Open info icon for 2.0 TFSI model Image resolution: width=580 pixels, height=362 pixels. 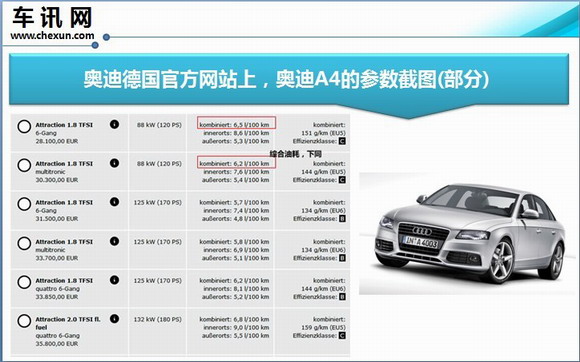(114, 319)
